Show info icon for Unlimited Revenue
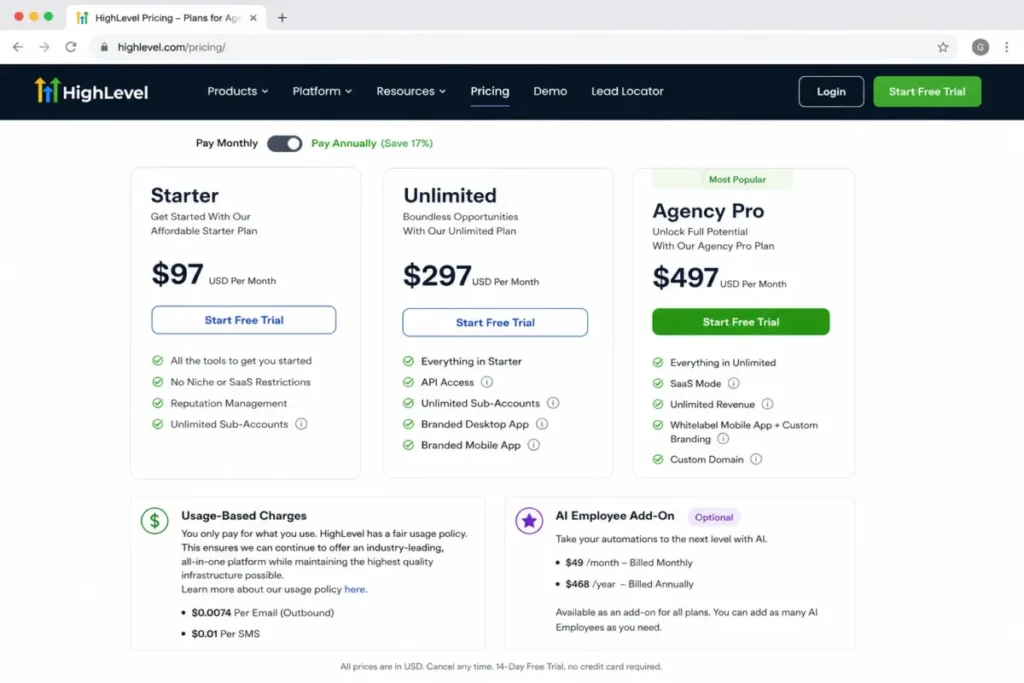The height and width of the screenshot is (683, 1024). [x=767, y=404]
